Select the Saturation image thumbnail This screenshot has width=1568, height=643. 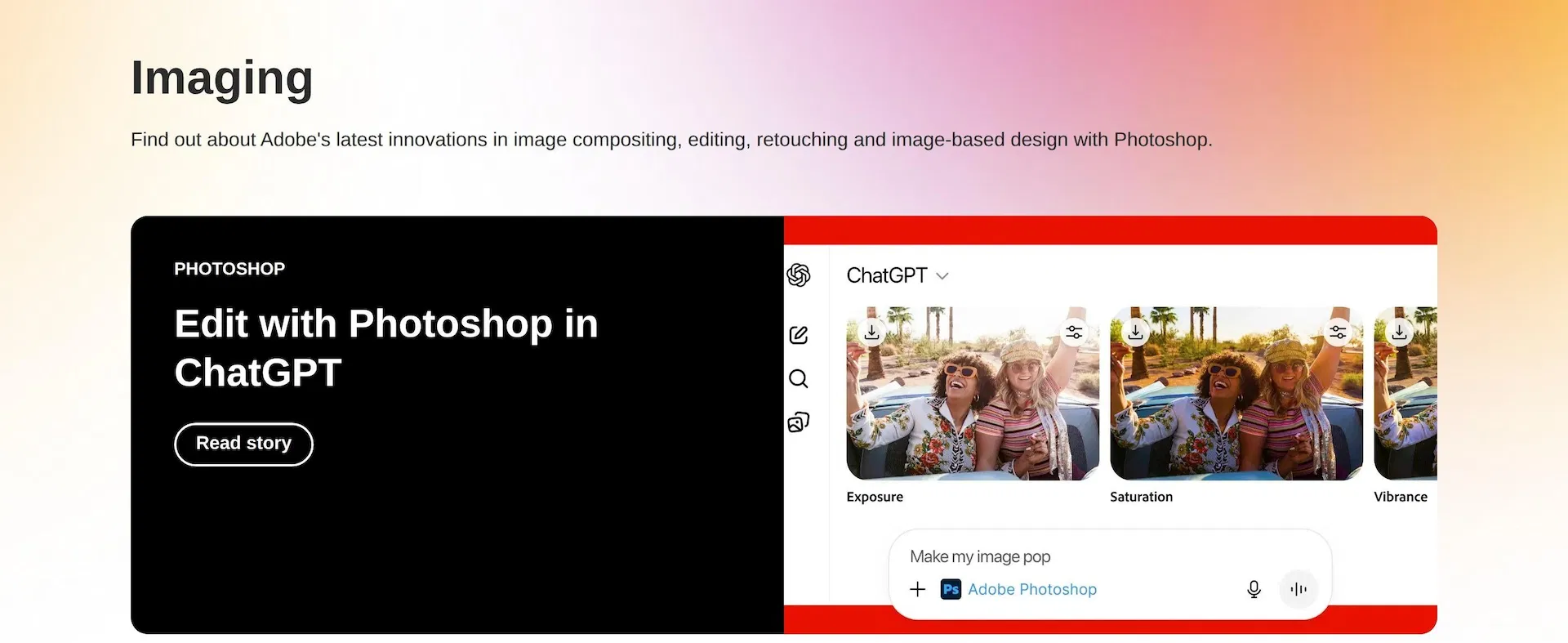pyautogui.click(x=1236, y=393)
